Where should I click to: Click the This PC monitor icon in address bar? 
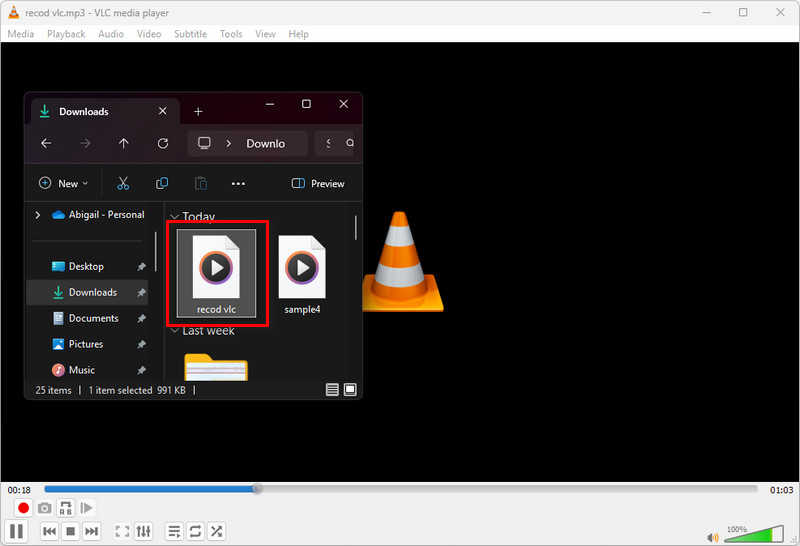(x=204, y=143)
